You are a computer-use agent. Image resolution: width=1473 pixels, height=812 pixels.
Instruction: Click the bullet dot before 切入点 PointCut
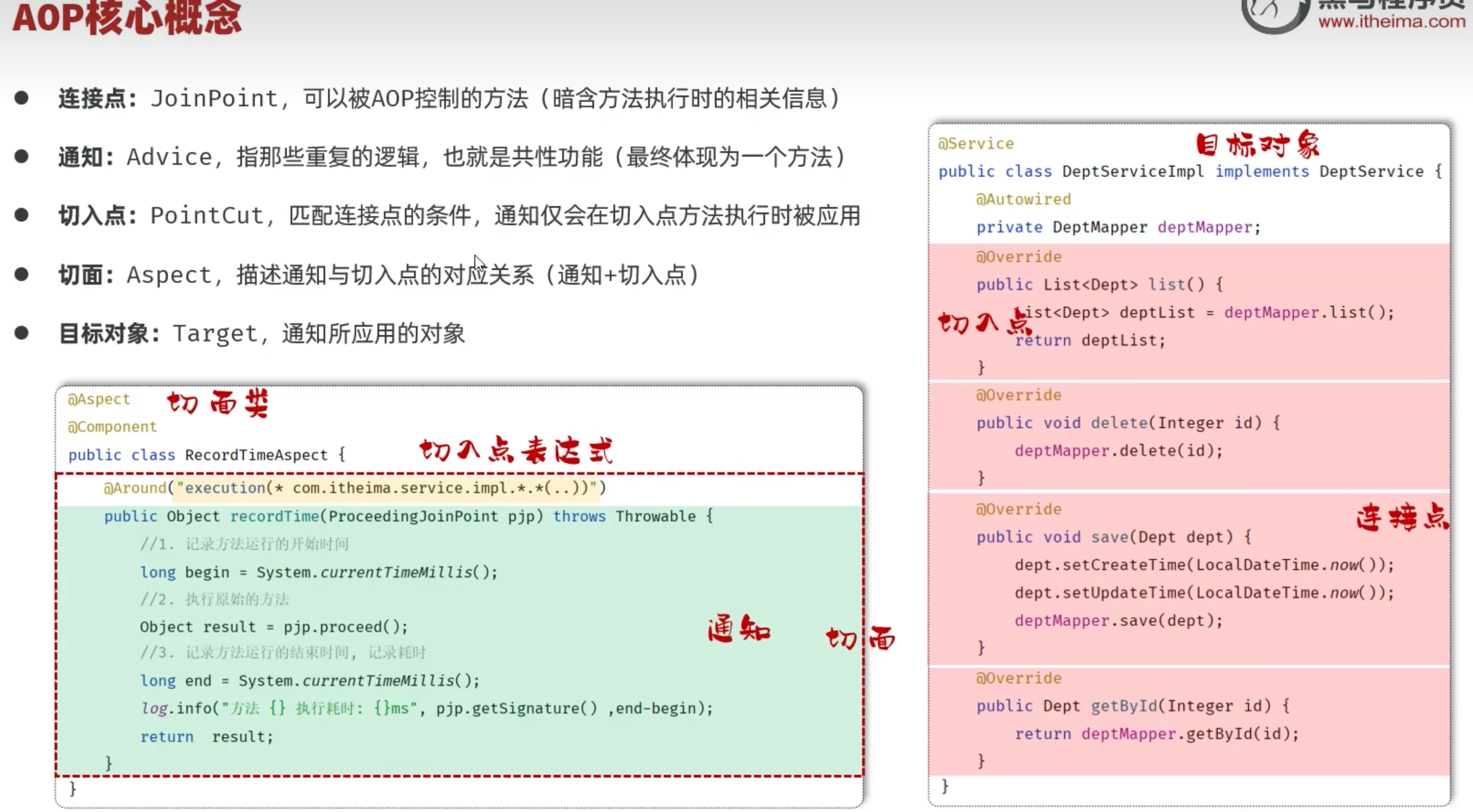(22, 215)
